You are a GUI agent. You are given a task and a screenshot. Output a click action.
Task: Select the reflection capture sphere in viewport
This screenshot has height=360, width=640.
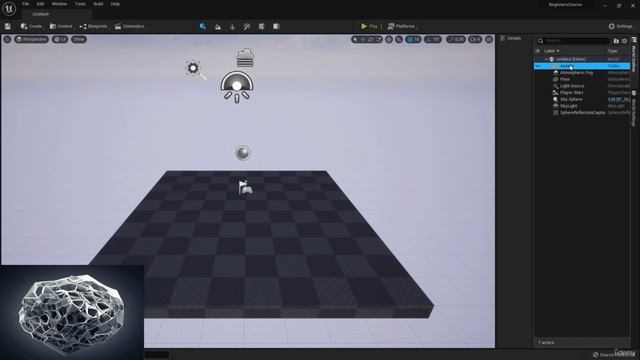click(243, 153)
